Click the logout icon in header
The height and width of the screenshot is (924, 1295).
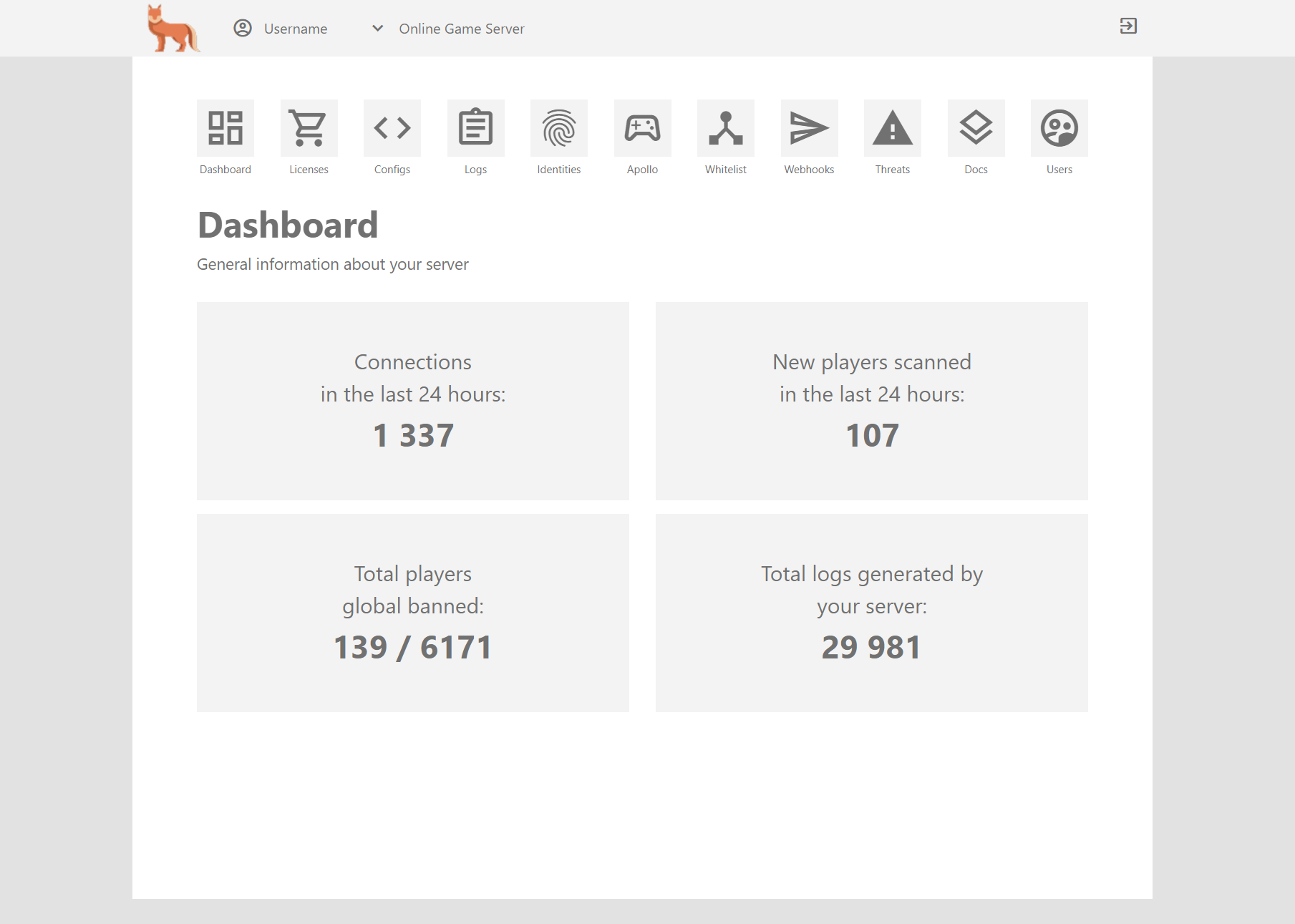[x=1128, y=26]
